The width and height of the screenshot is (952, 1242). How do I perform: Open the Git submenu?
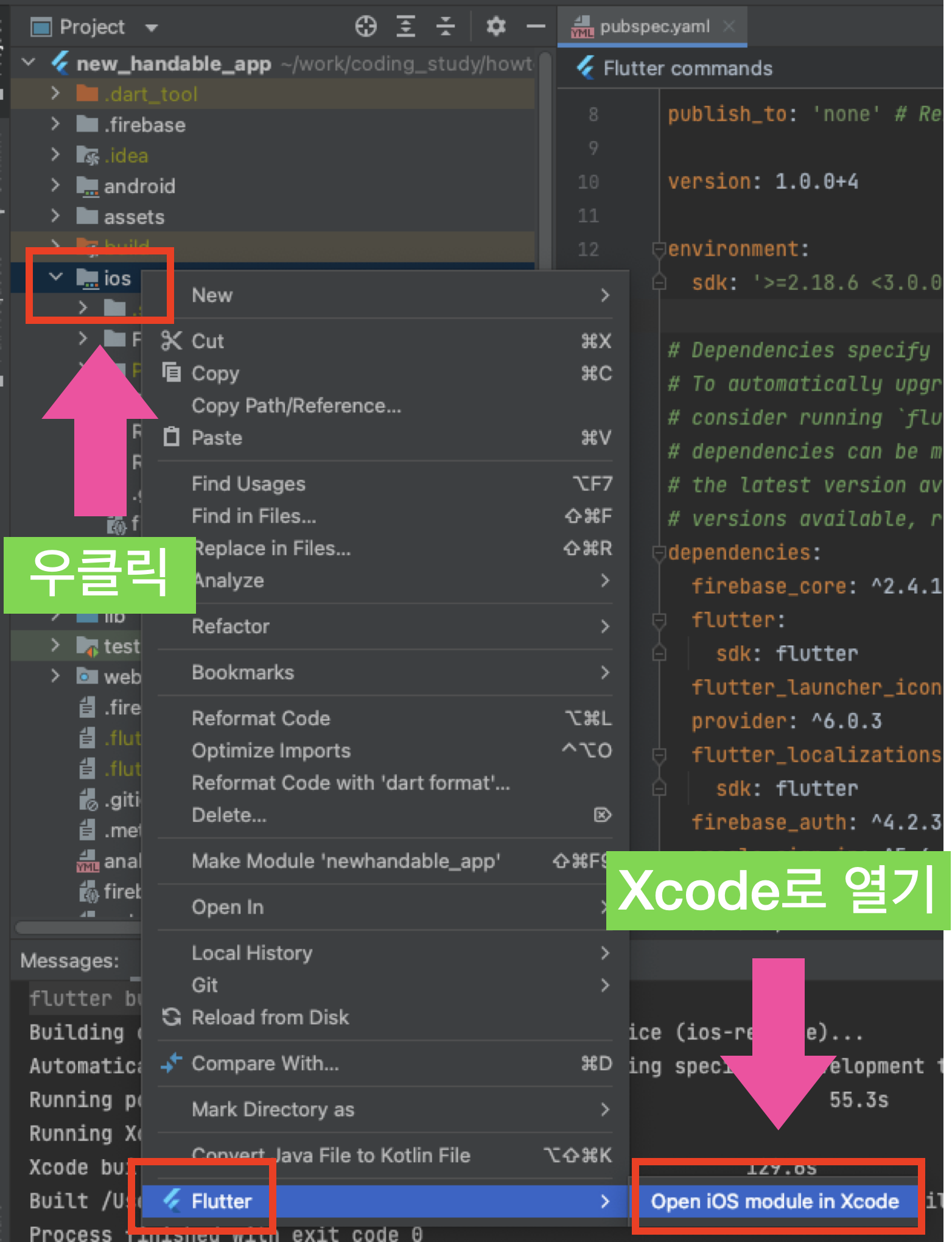point(385,985)
